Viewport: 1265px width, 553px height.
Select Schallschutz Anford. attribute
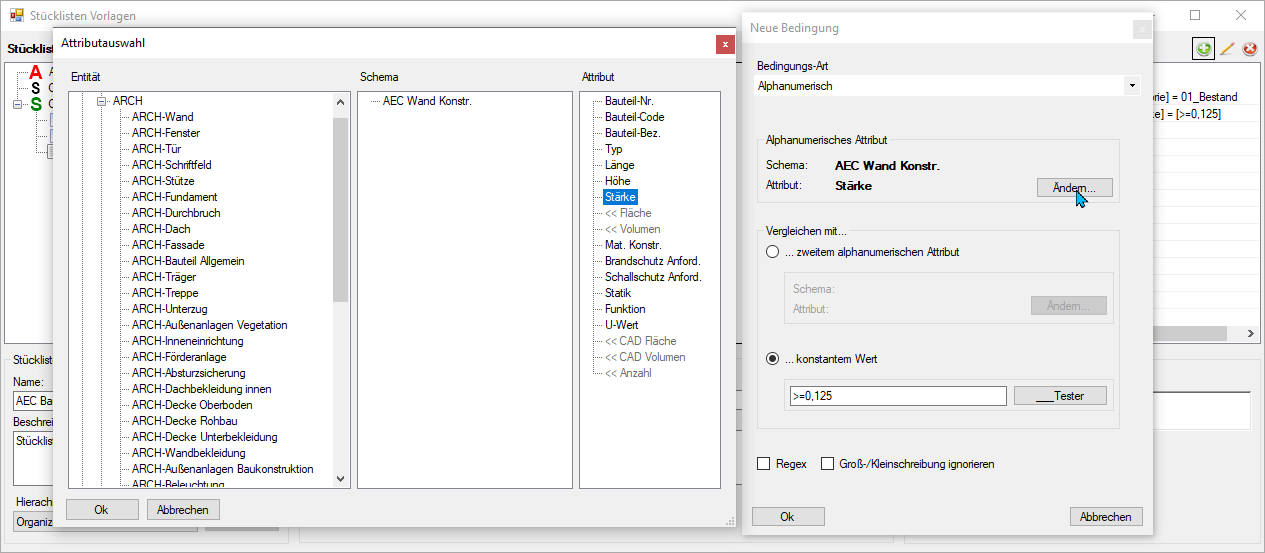click(x=653, y=277)
